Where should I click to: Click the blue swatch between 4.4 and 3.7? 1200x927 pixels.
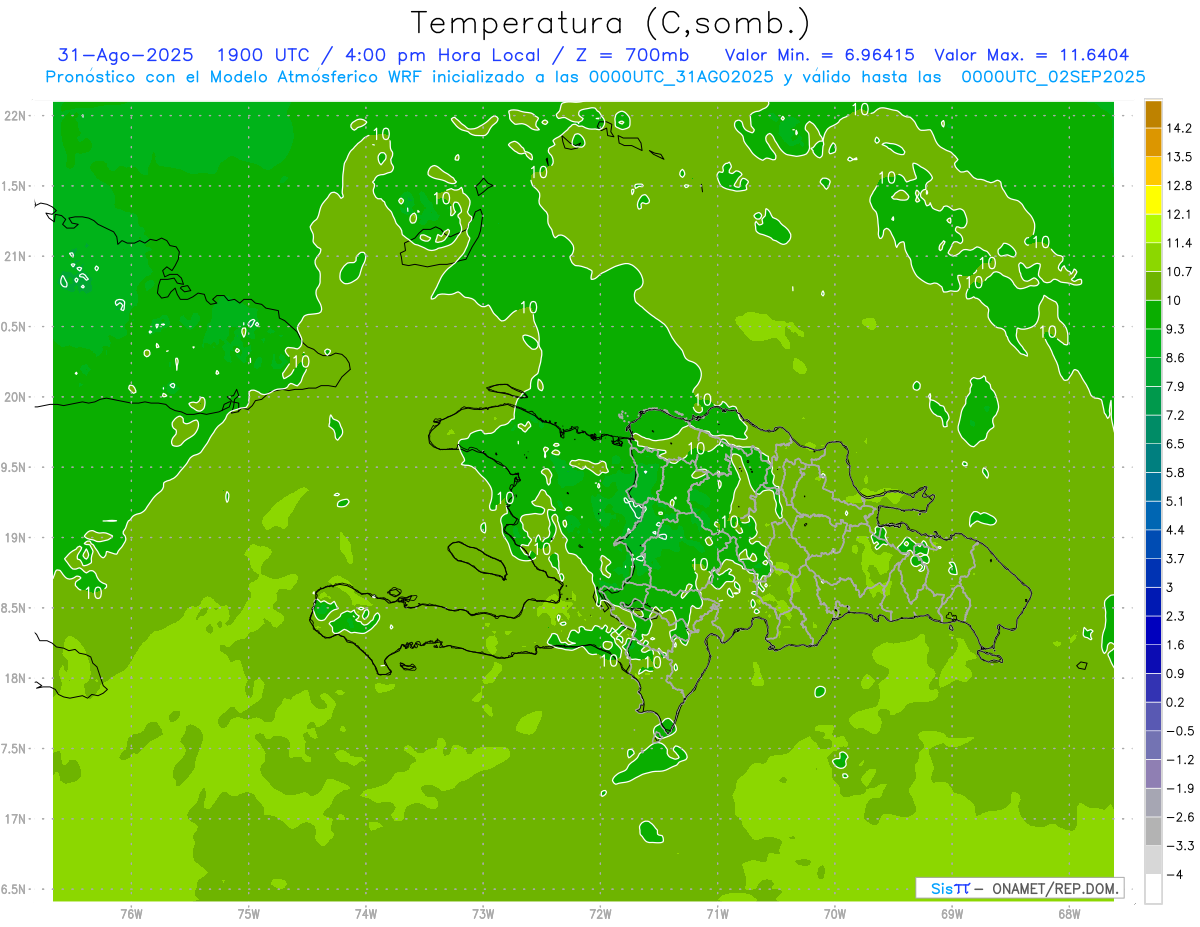point(1153,544)
